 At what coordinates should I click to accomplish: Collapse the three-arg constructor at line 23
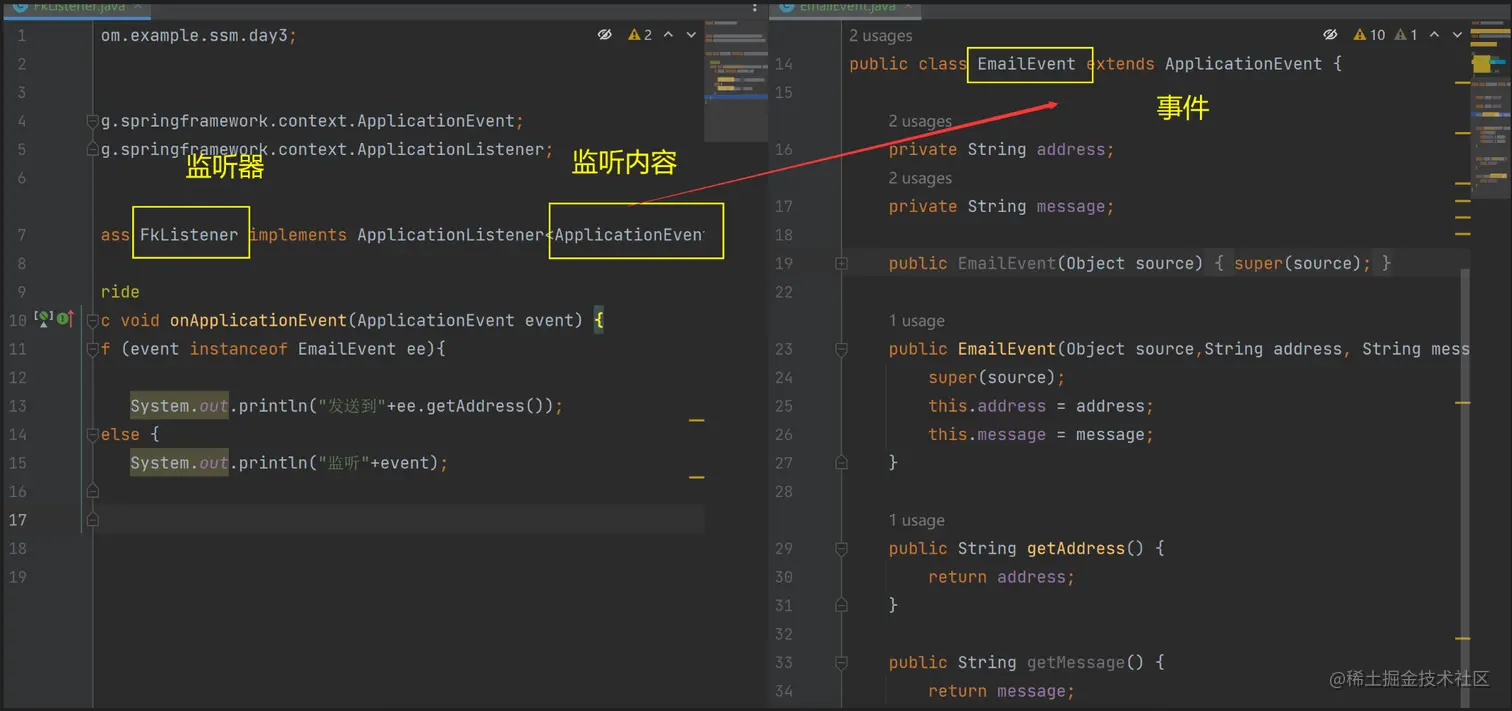click(841, 349)
